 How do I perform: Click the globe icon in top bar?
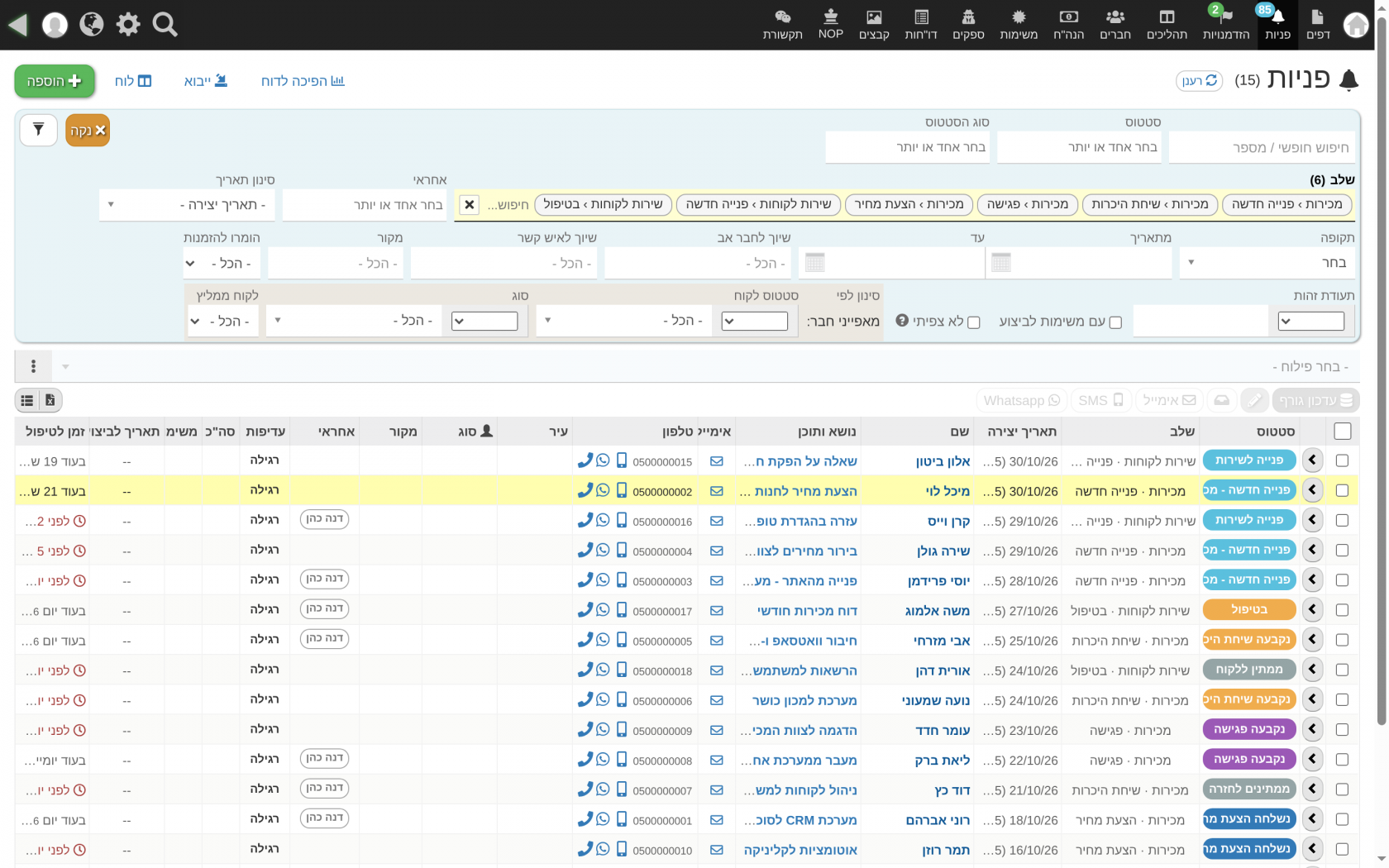(x=91, y=25)
